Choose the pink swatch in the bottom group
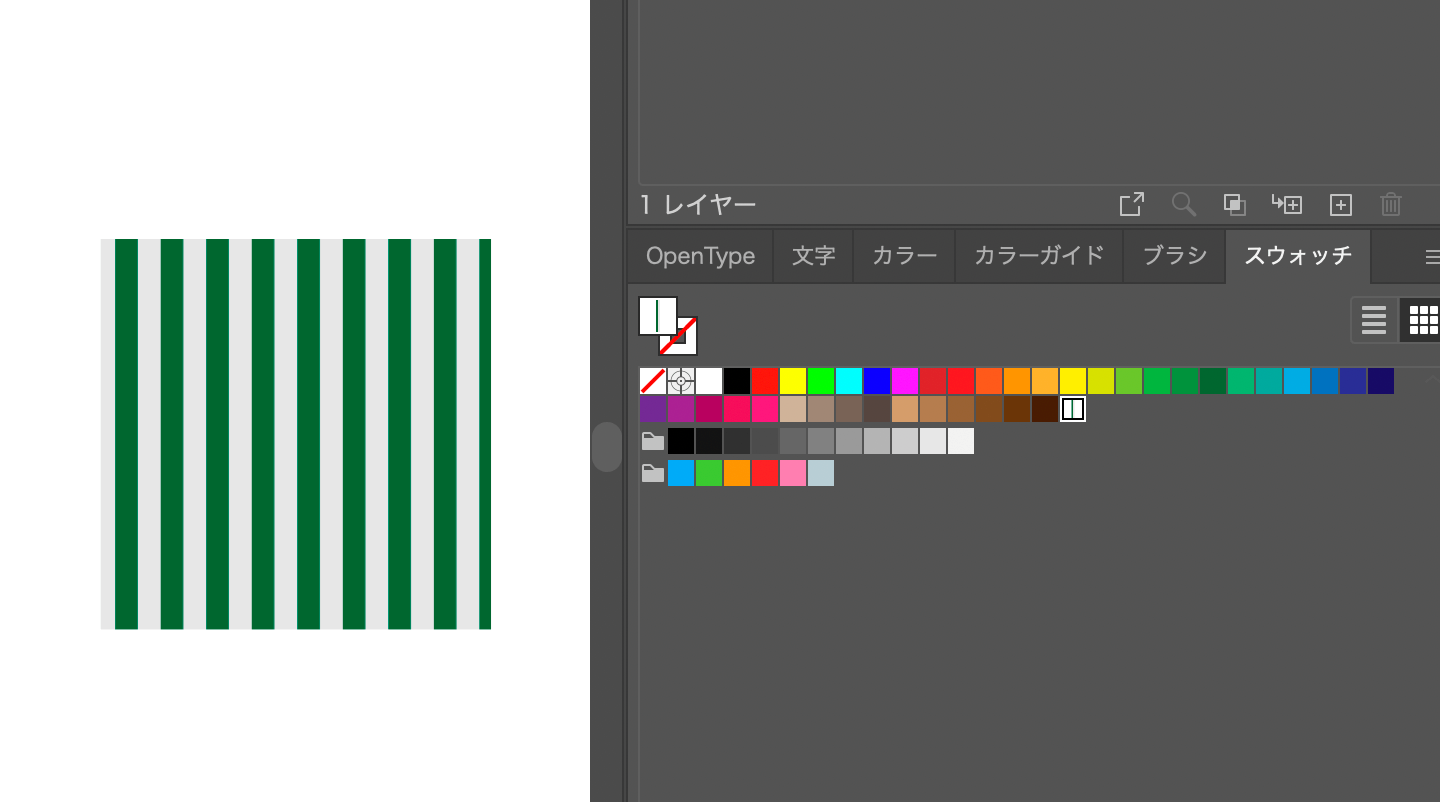1440x802 pixels. tap(792, 473)
